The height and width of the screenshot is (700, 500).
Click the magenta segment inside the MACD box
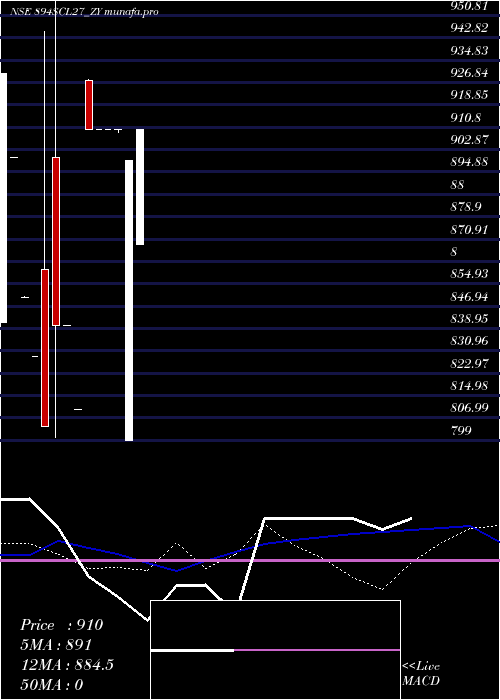point(317,650)
